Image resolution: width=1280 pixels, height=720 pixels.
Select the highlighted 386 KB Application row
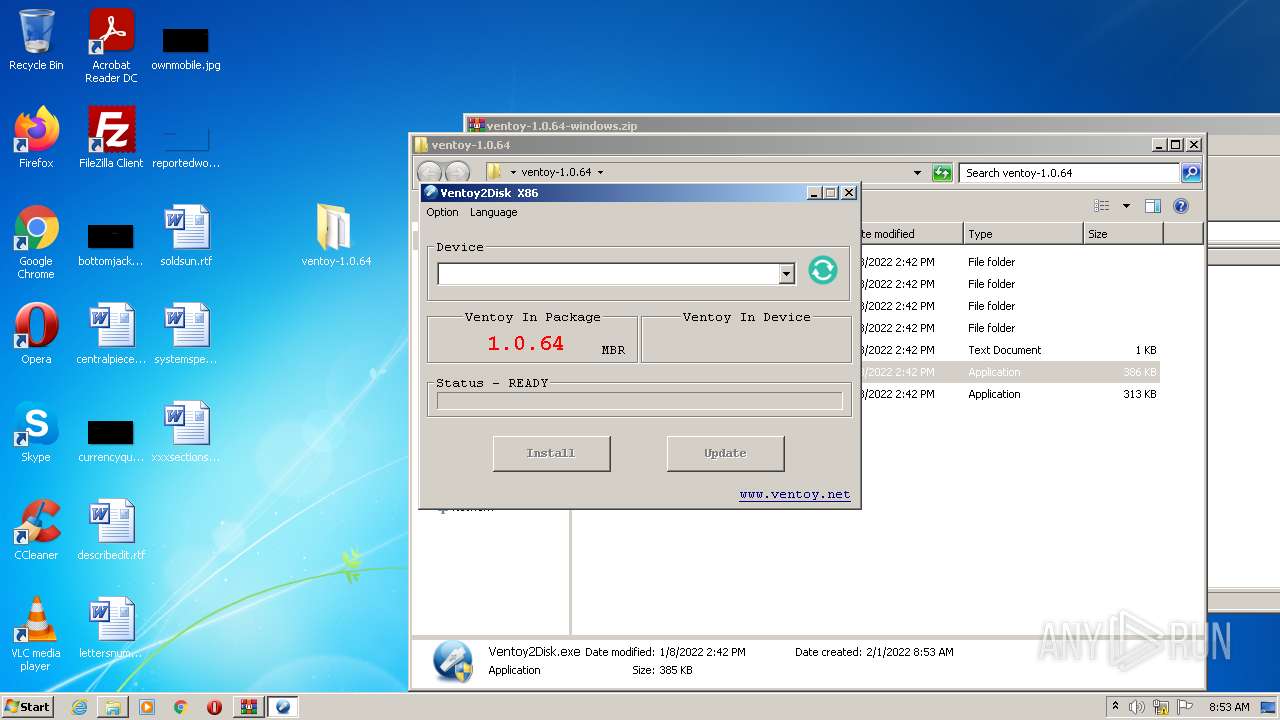1009,372
